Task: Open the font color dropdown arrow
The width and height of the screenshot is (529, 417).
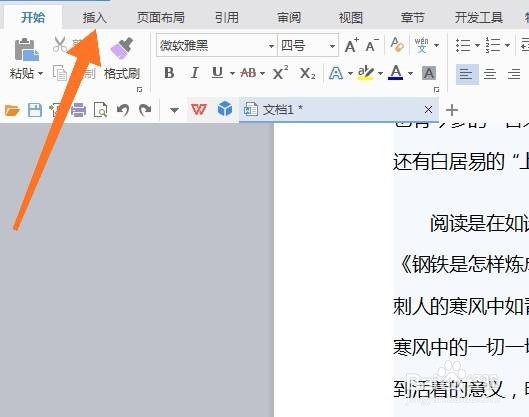Action: click(x=410, y=73)
